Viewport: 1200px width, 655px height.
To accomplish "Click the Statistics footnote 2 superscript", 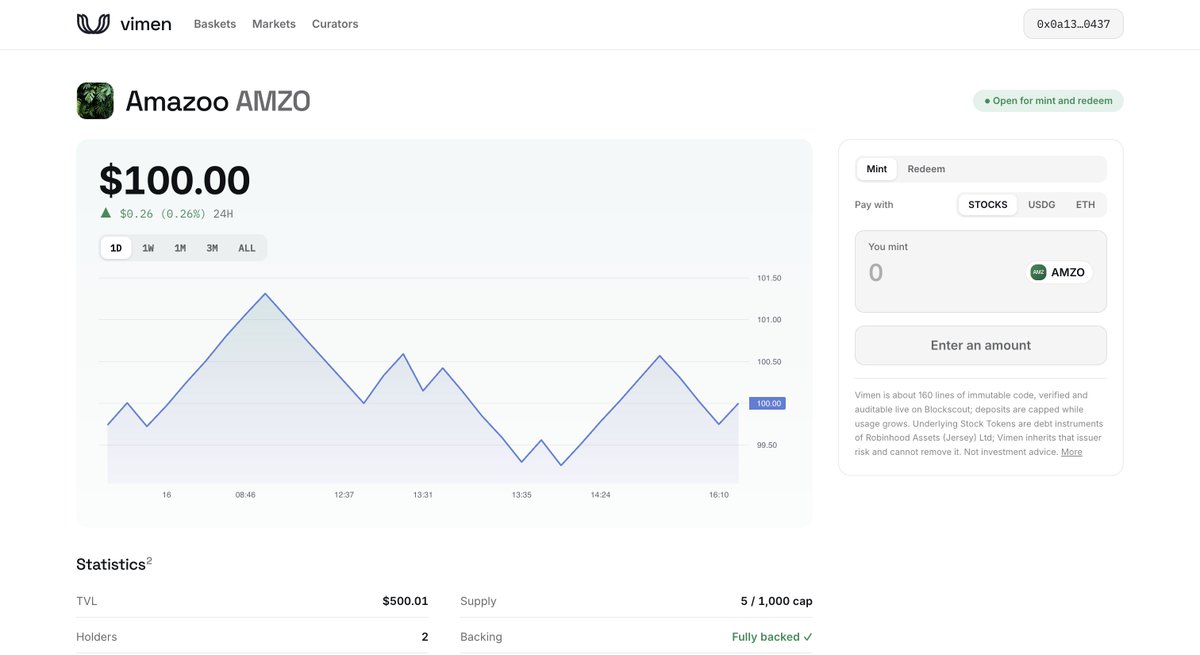I will point(149,561).
